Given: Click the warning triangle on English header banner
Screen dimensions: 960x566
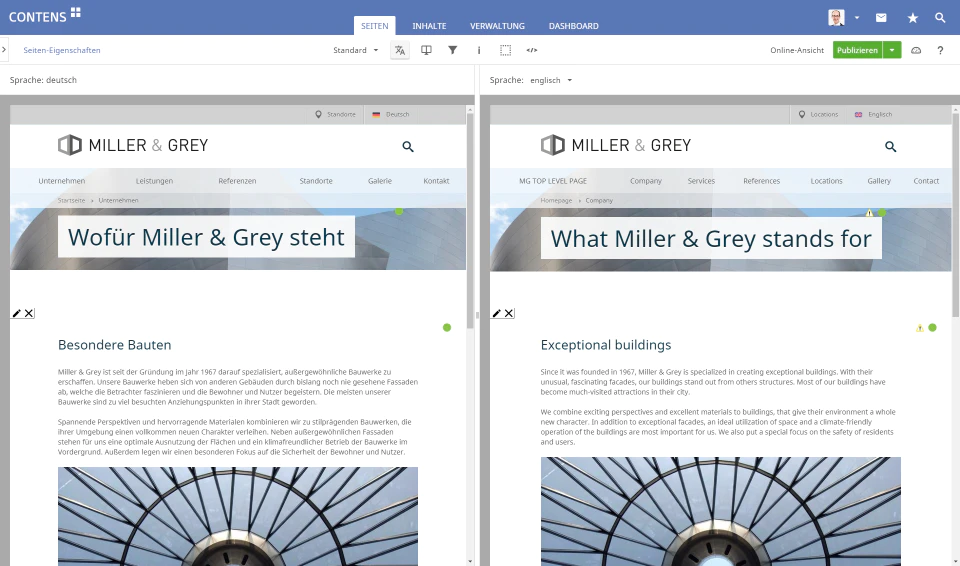Looking at the screenshot, I should click(x=869, y=213).
